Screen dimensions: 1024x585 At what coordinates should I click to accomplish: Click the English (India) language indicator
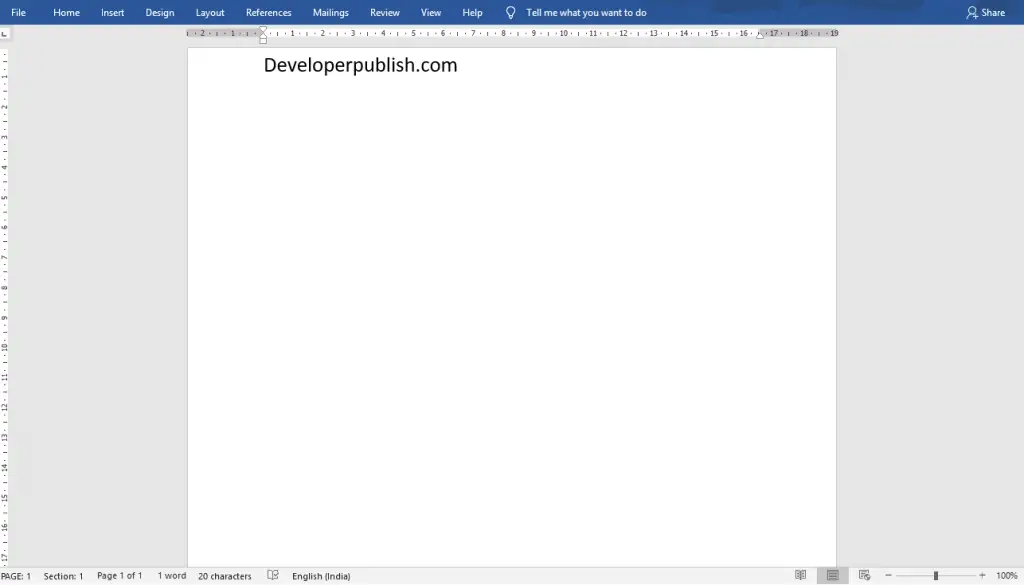tap(321, 576)
